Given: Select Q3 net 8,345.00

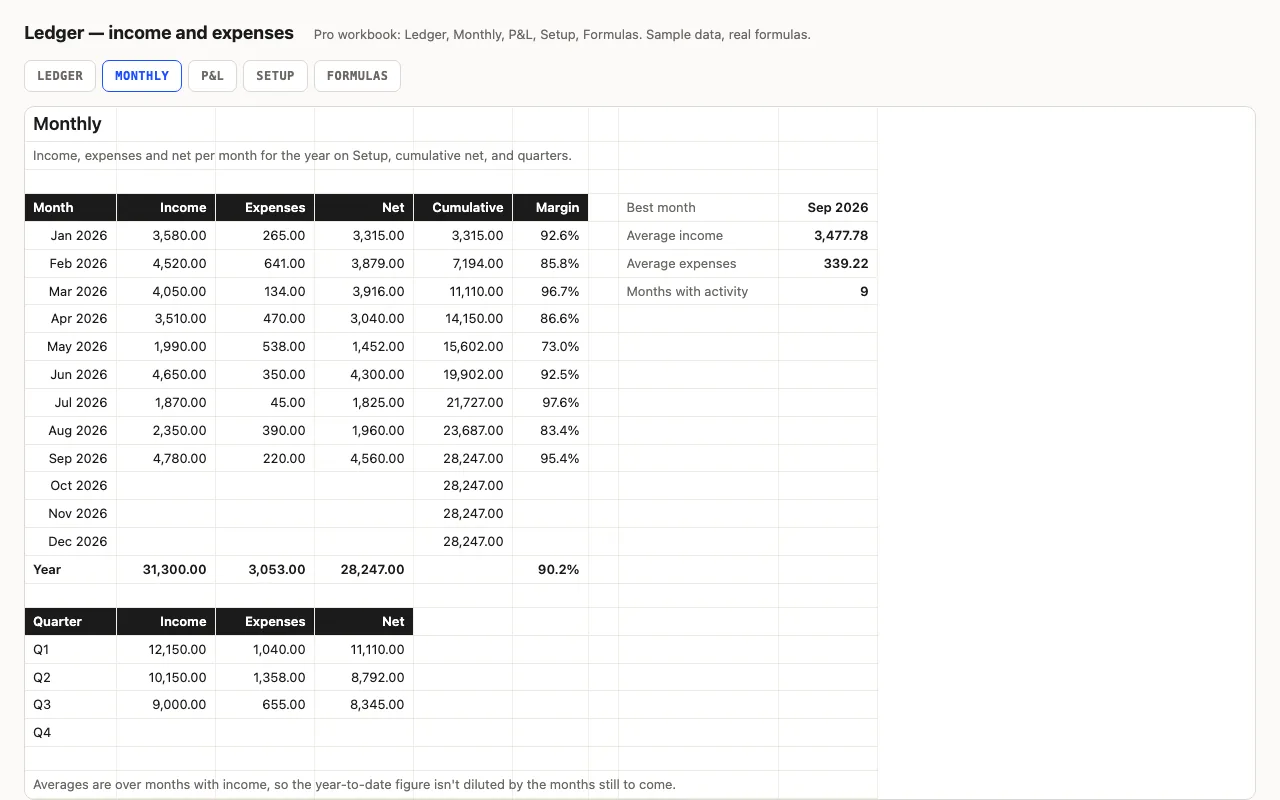Looking at the screenshot, I should point(364,704).
